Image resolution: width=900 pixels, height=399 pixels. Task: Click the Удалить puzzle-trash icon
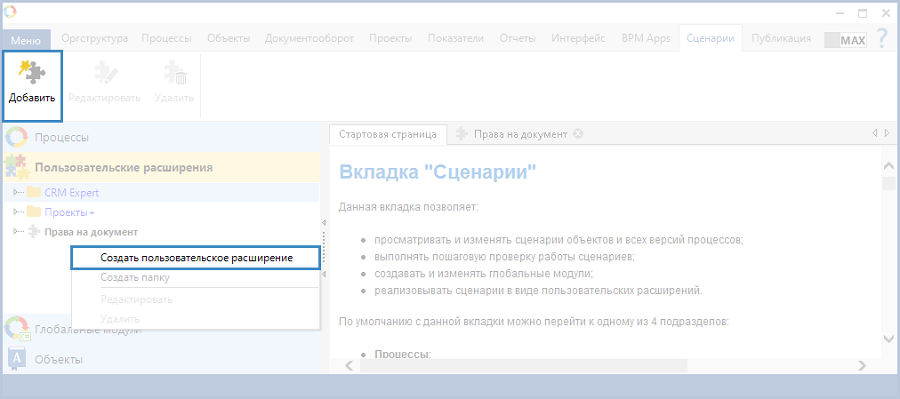coord(174,72)
